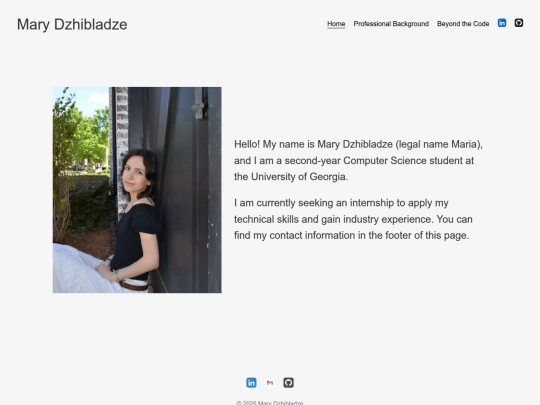The width and height of the screenshot is (540, 405).
Task: Go to the Home nav item
Action: [x=336, y=24]
